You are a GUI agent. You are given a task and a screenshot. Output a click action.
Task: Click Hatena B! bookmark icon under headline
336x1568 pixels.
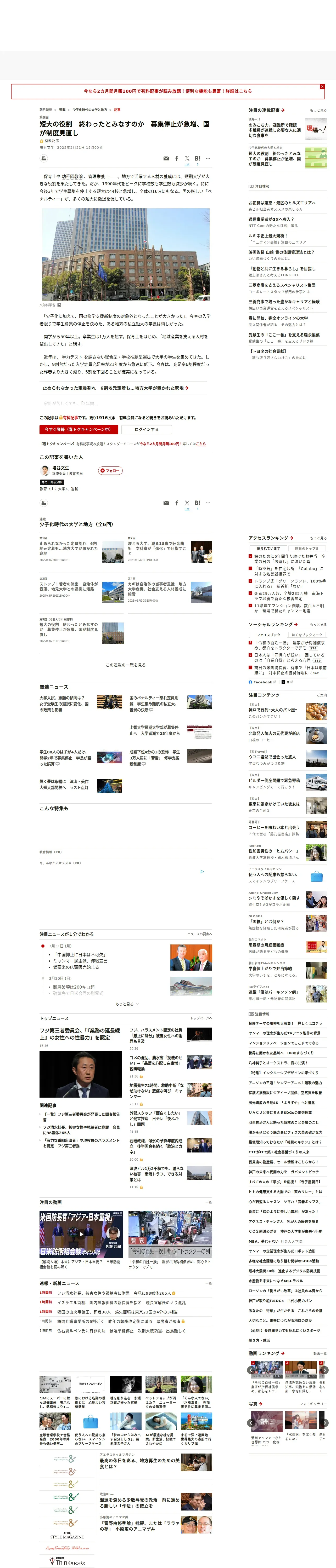[x=198, y=158]
